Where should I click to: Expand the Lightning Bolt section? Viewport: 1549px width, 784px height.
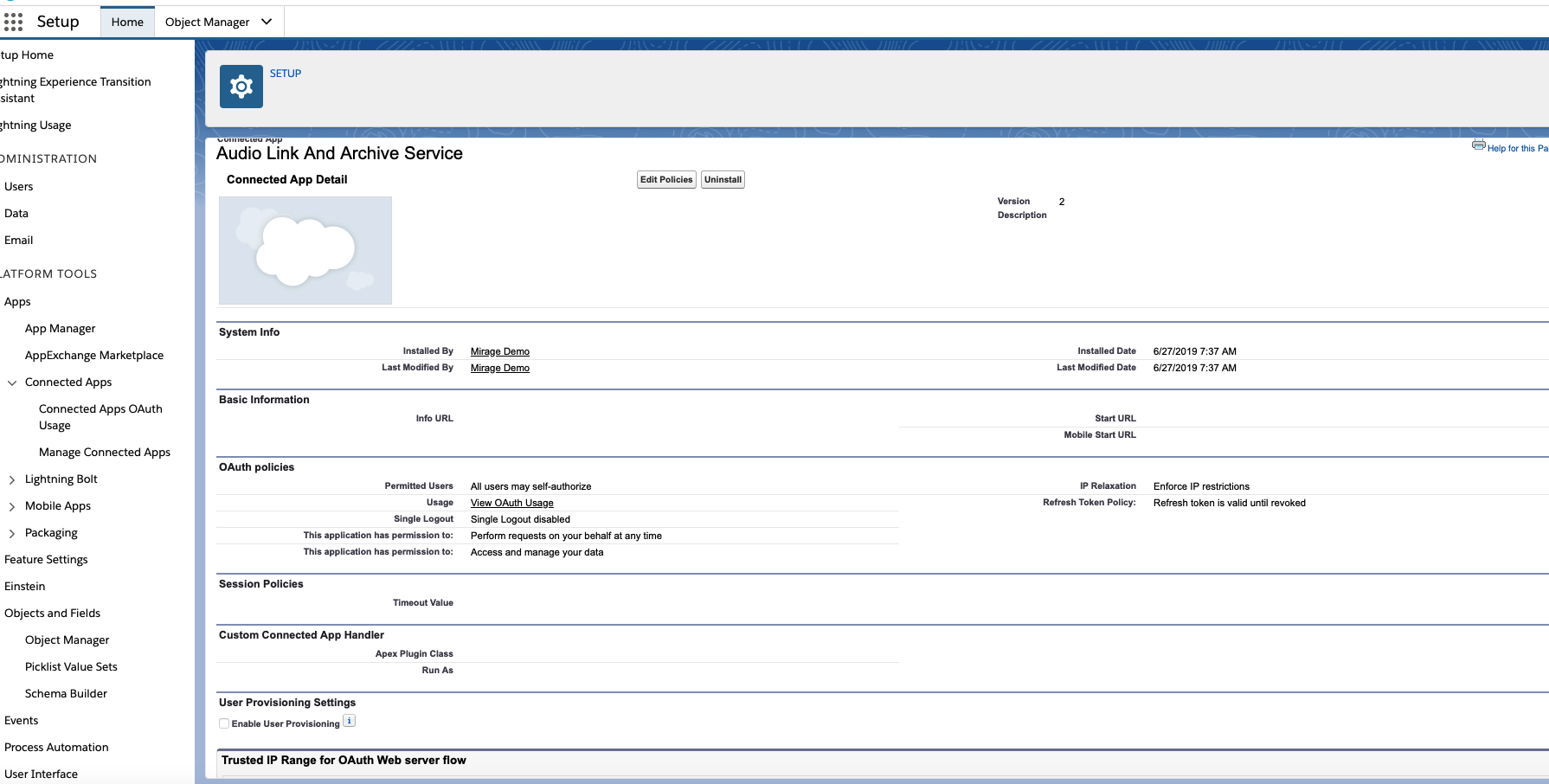pos(12,479)
